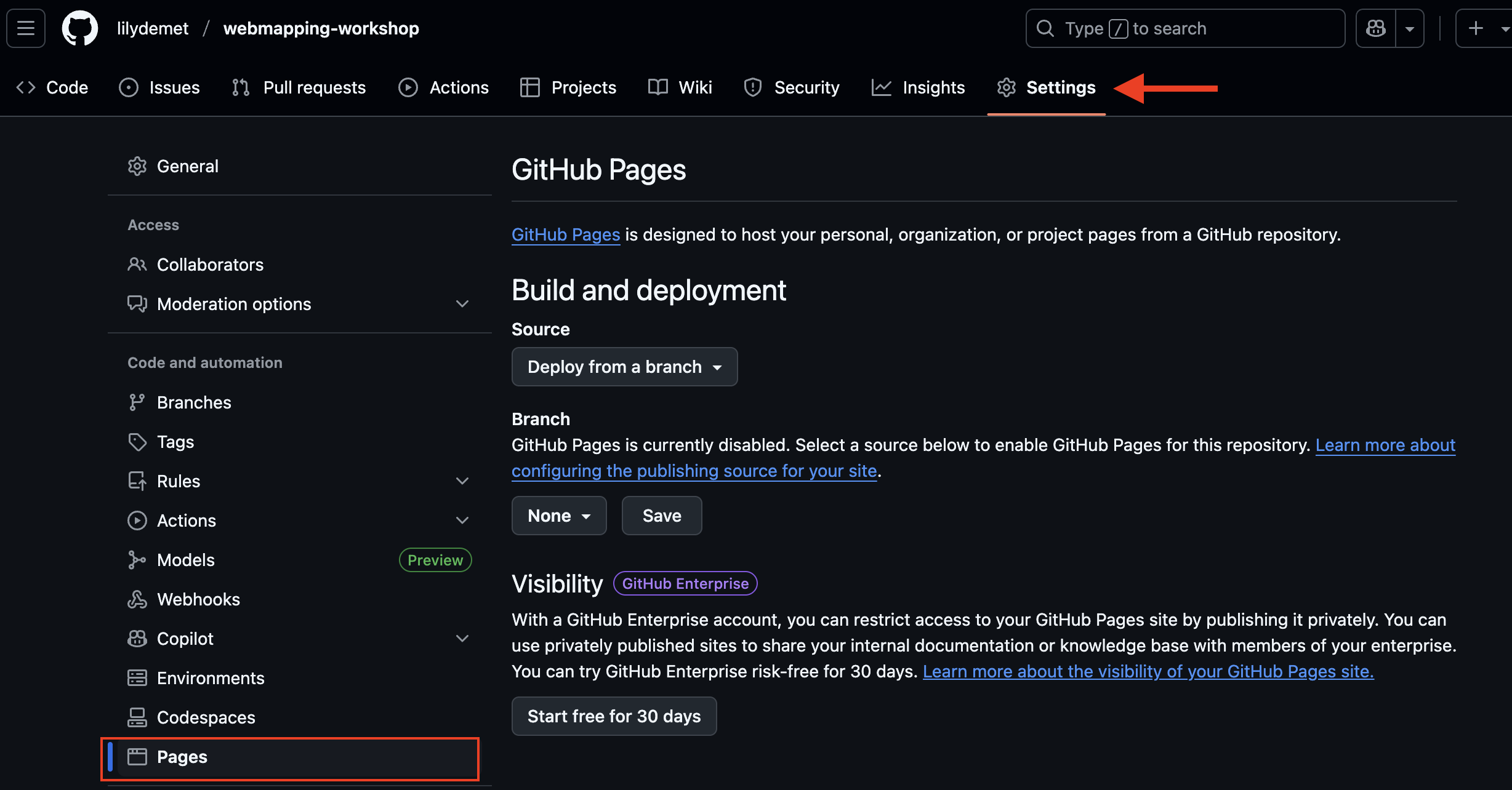Open the GitHub Pages documentation link
The height and width of the screenshot is (790, 1512).
pyautogui.click(x=566, y=234)
